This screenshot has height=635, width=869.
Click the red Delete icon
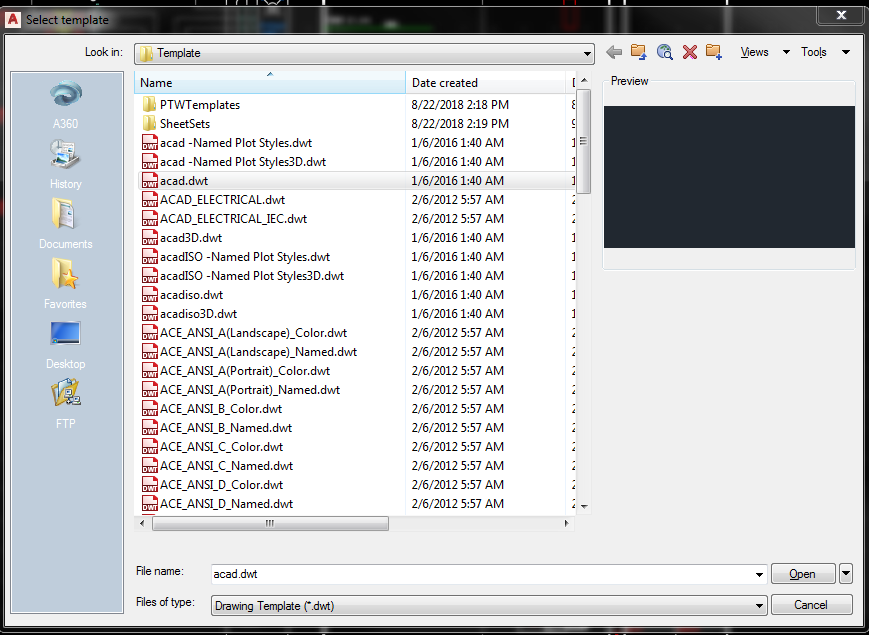[689, 51]
